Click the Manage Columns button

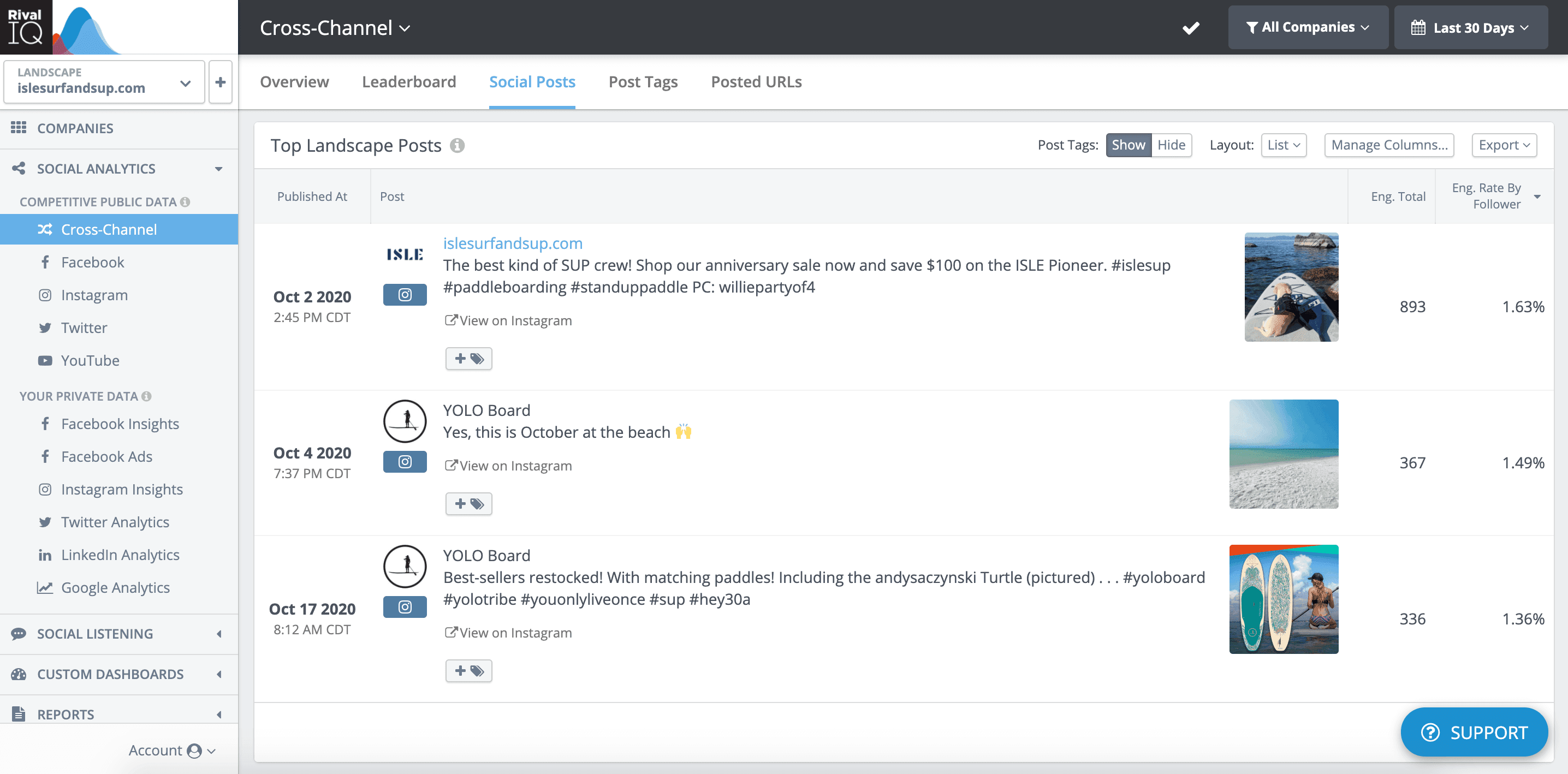tap(1388, 145)
